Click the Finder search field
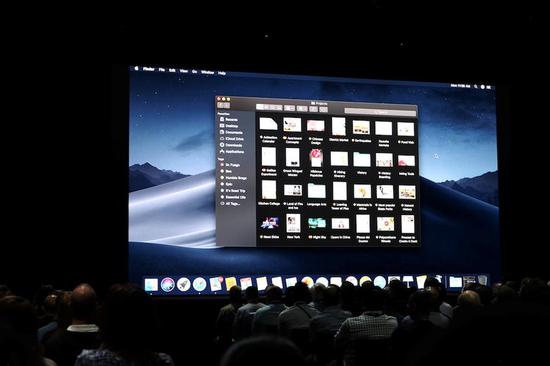This screenshot has height=366, width=550. click(x=380, y=112)
